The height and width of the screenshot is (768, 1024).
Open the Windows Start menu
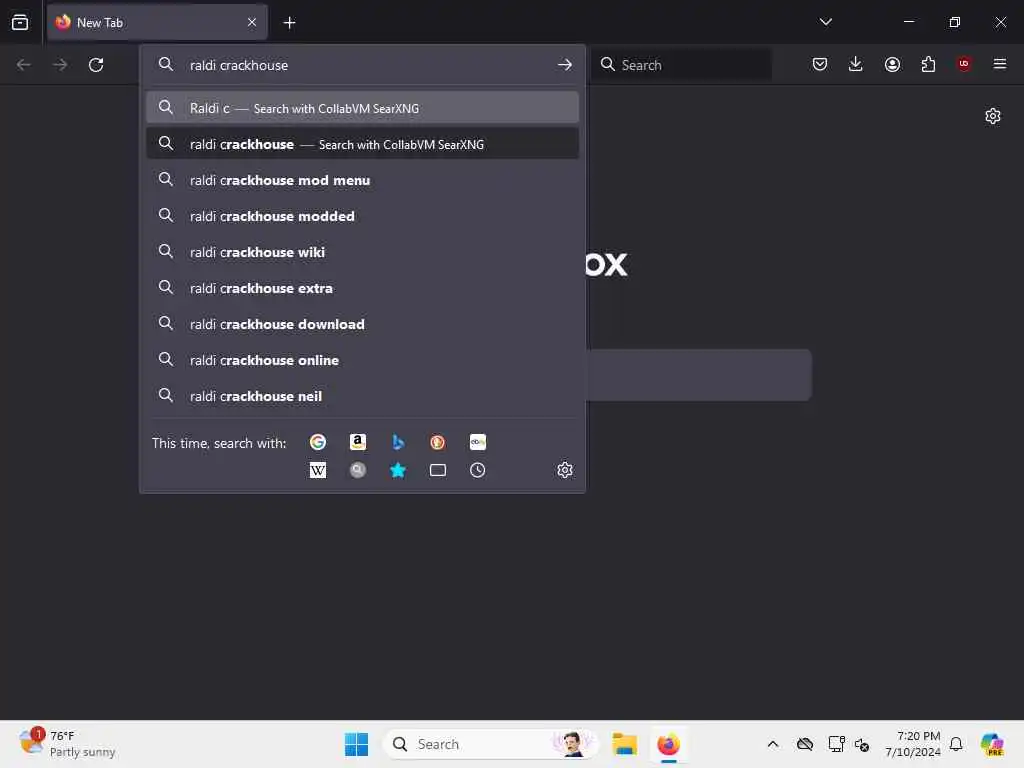356,744
